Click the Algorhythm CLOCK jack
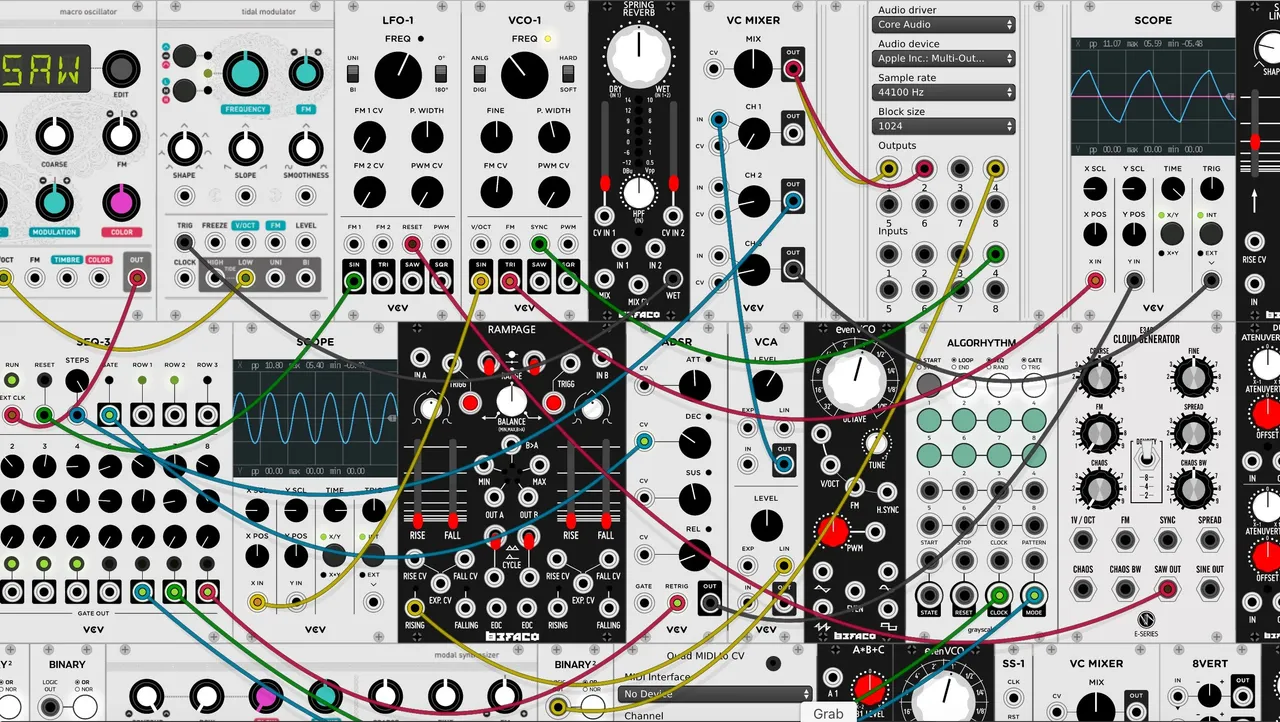 (x=998, y=595)
